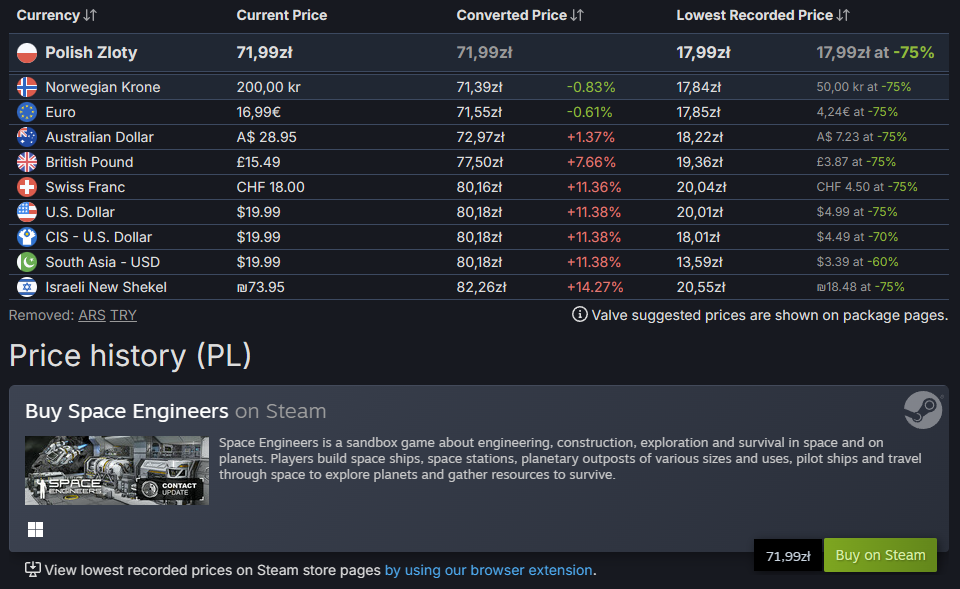Click the British Pound flag icon
This screenshot has width=960, height=589.
(x=27, y=162)
